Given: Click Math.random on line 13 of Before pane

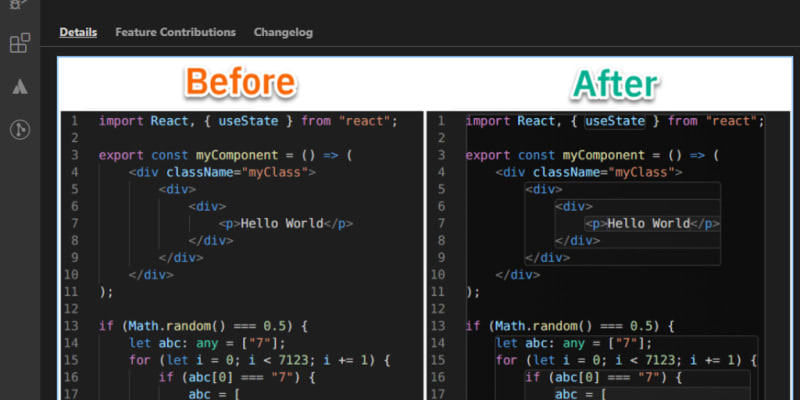Looking at the screenshot, I should pos(167,326).
